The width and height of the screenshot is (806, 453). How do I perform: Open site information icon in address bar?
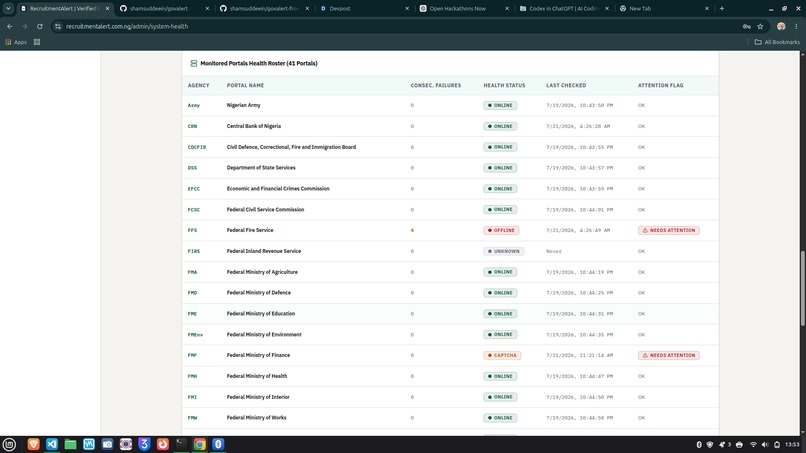(x=58, y=26)
